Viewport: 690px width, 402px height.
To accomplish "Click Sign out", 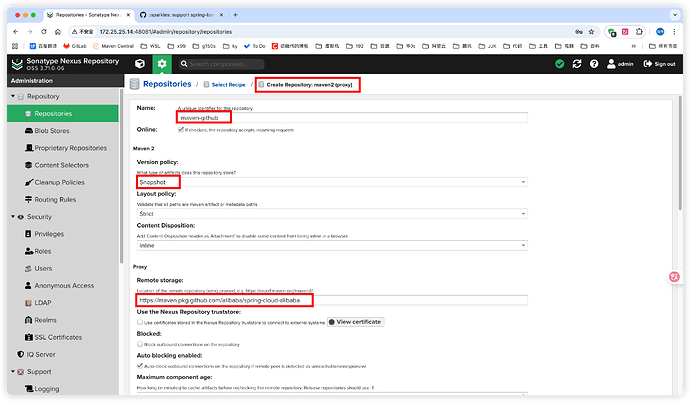I will pos(659,64).
